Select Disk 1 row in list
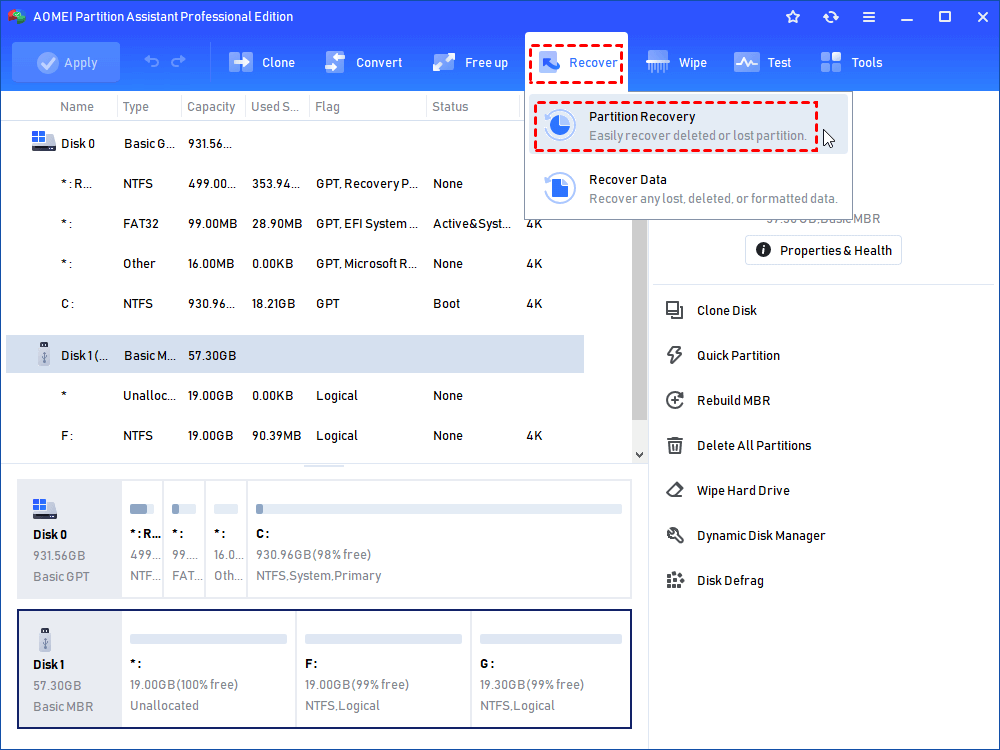 tap(295, 355)
